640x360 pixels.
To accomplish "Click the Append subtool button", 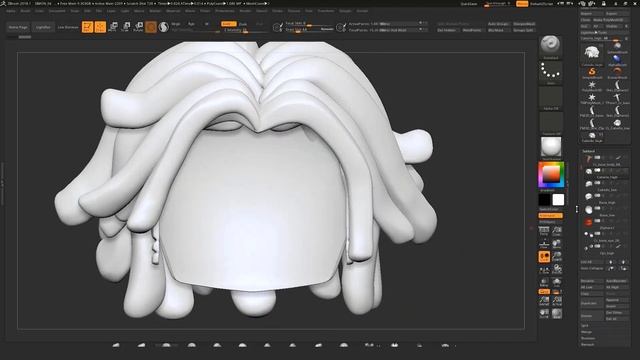I will tap(617, 300).
